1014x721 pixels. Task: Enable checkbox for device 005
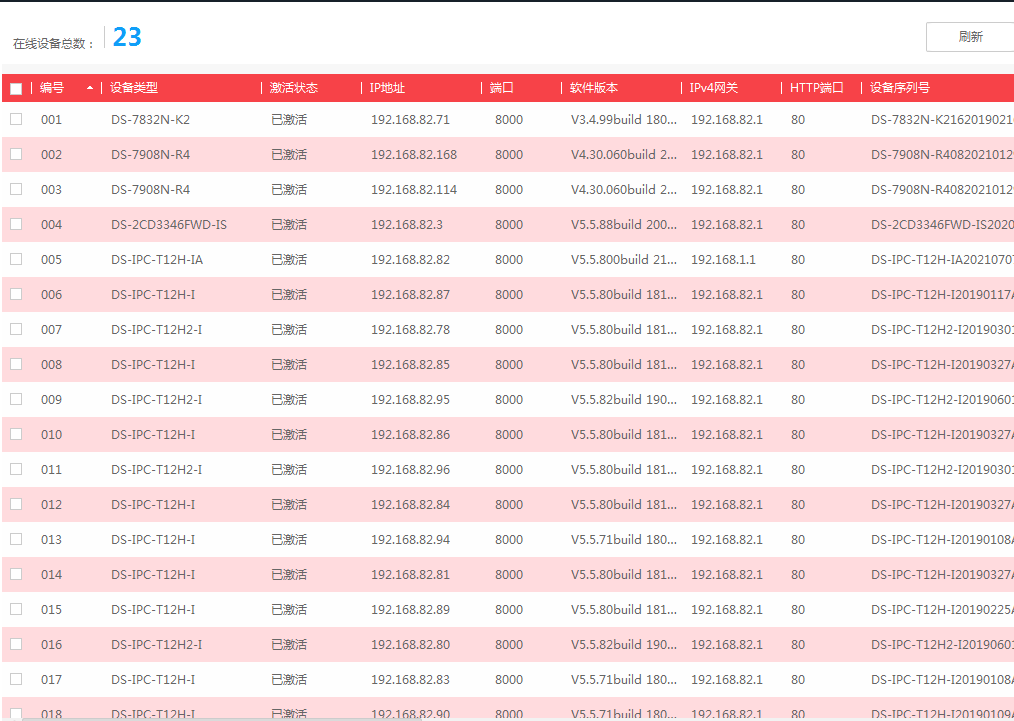click(16, 259)
